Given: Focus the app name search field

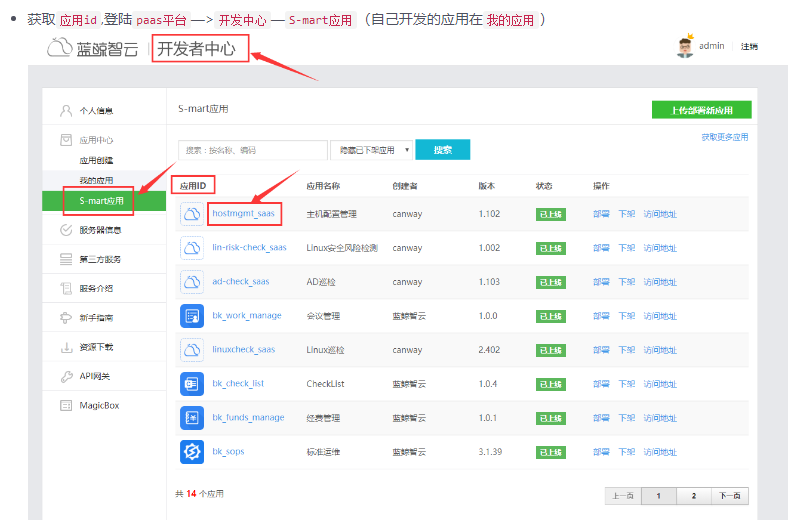Looking at the screenshot, I should [253, 150].
